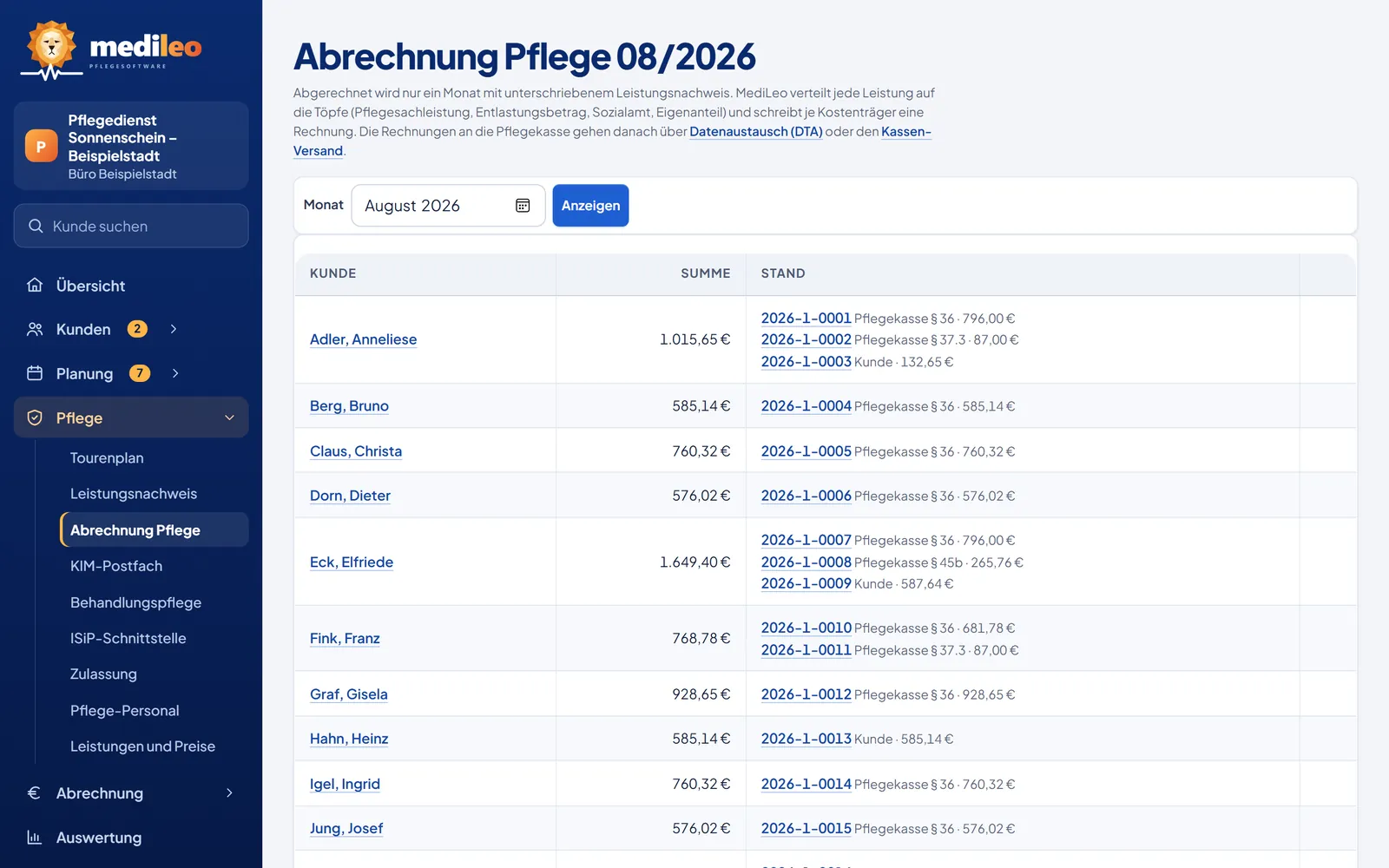1389x868 pixels.
Task: Open invoice 2026-1-0013 for Hahn
Action: tap(806, 739)
